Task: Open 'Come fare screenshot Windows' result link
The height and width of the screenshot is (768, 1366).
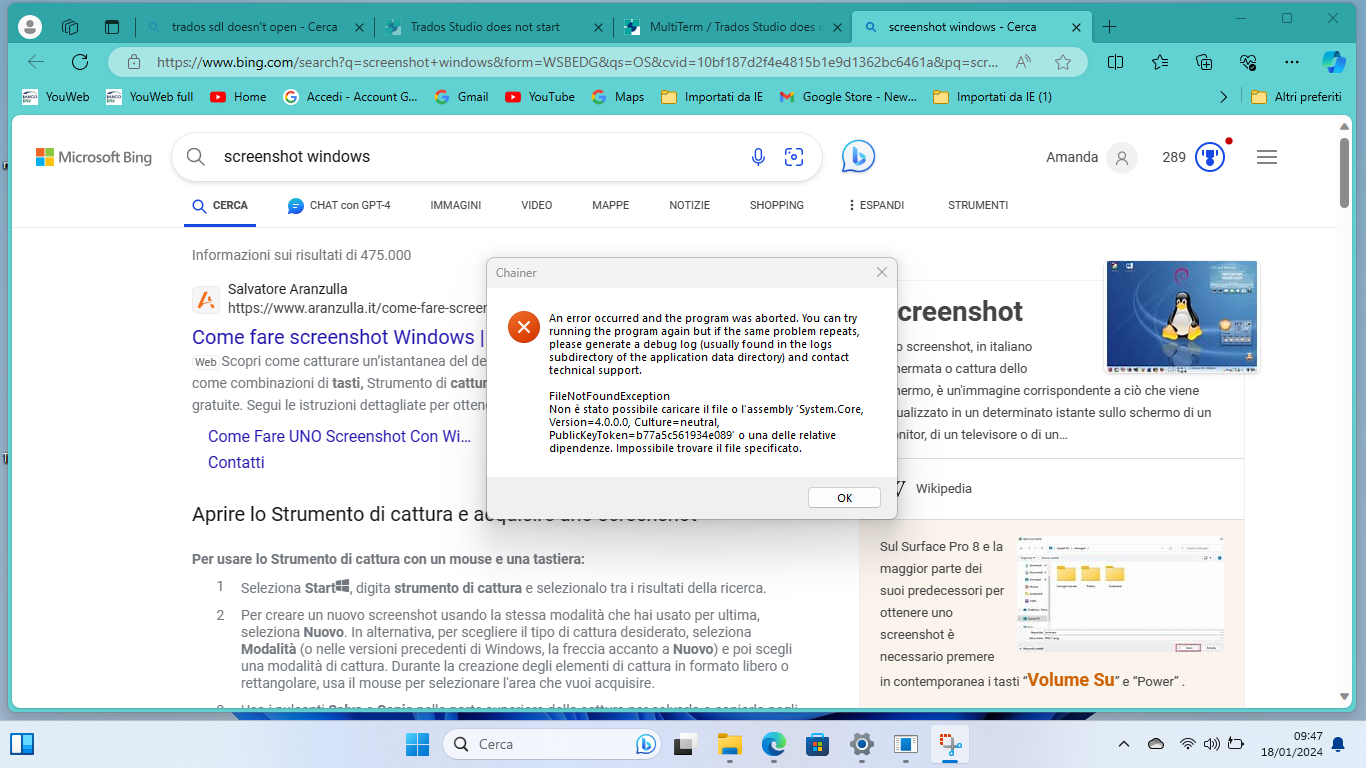Action: (x=338, y=337)
